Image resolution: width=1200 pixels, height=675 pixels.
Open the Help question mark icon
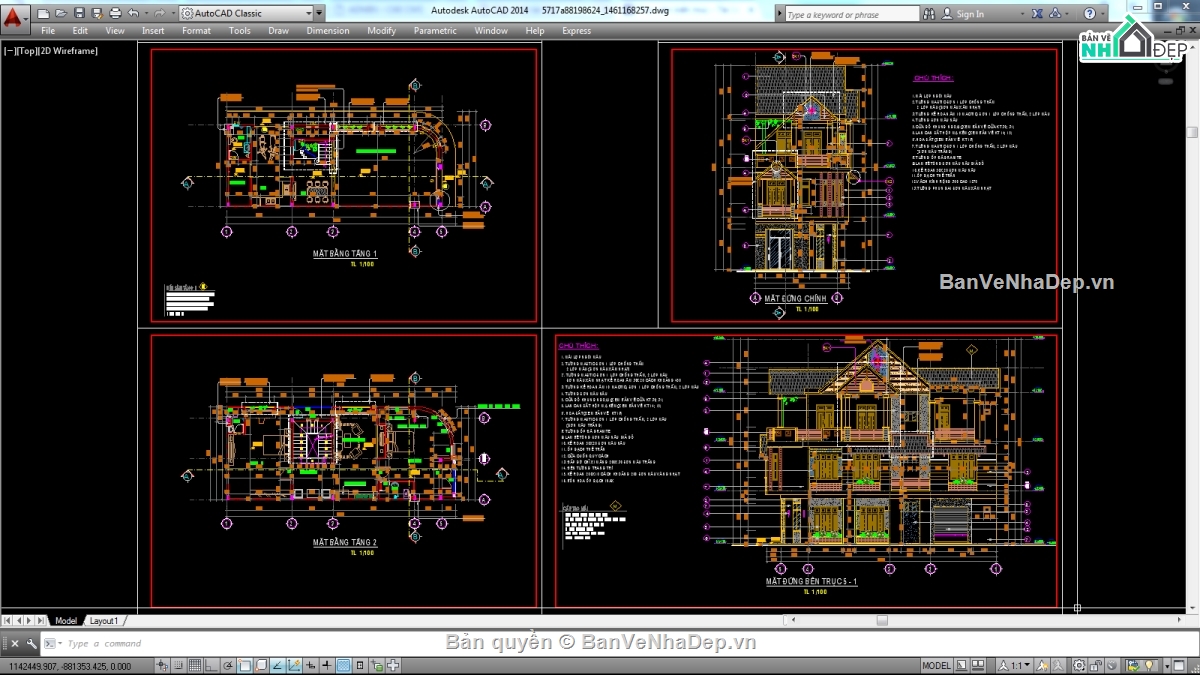pyautogui.click(x=1090, y=14)
